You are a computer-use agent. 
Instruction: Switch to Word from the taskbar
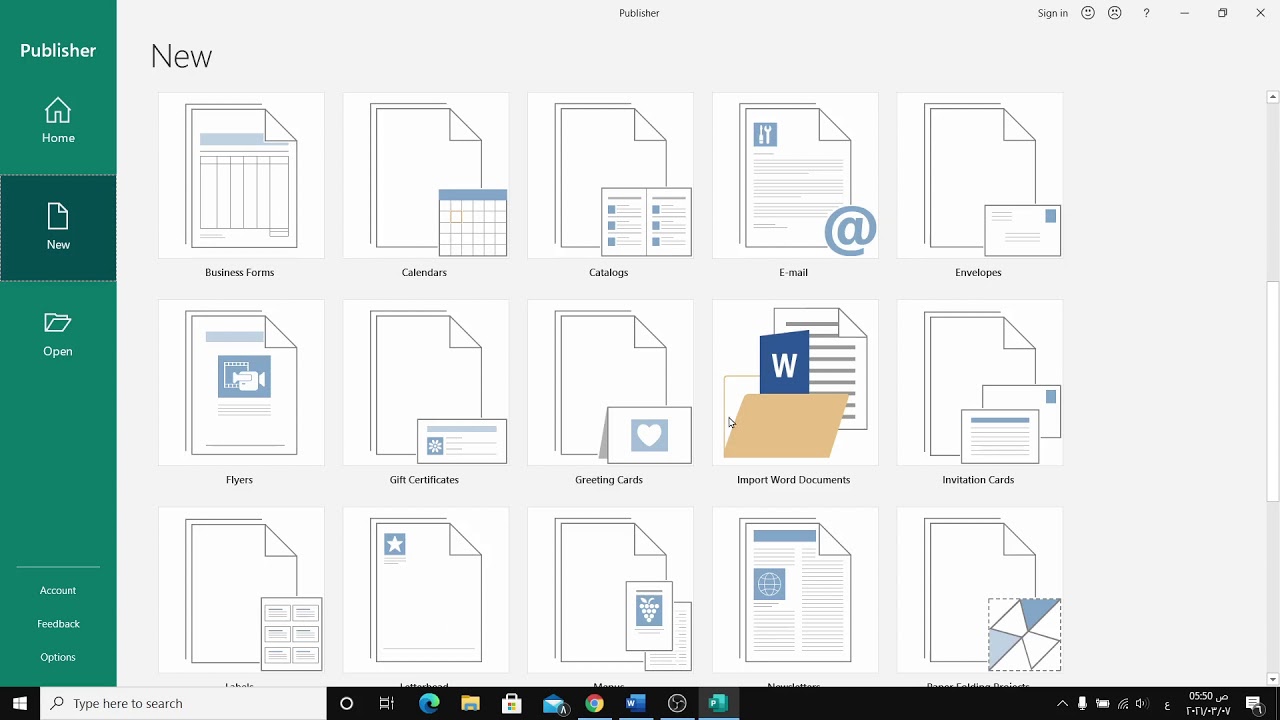[635, 703]
